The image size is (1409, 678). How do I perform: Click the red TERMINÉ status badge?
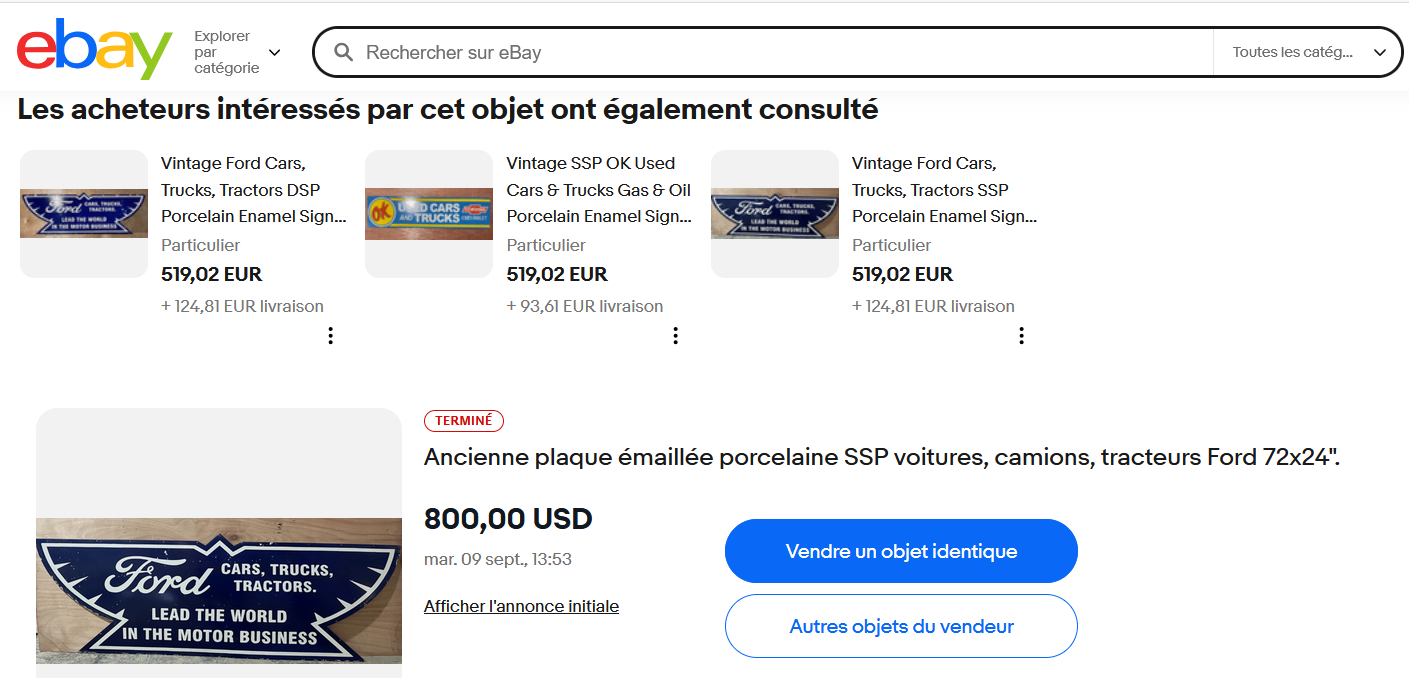tap(464, 421)
